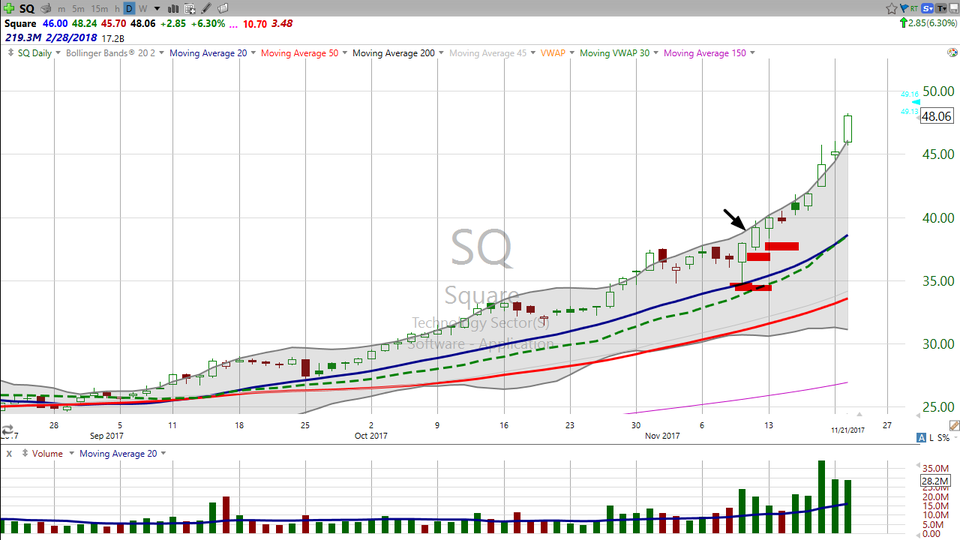Viewport: 960px width, 540px height.
Task: Open the Moving Average 45 menu
Action: pyautogui.click(x=492, y=53)
